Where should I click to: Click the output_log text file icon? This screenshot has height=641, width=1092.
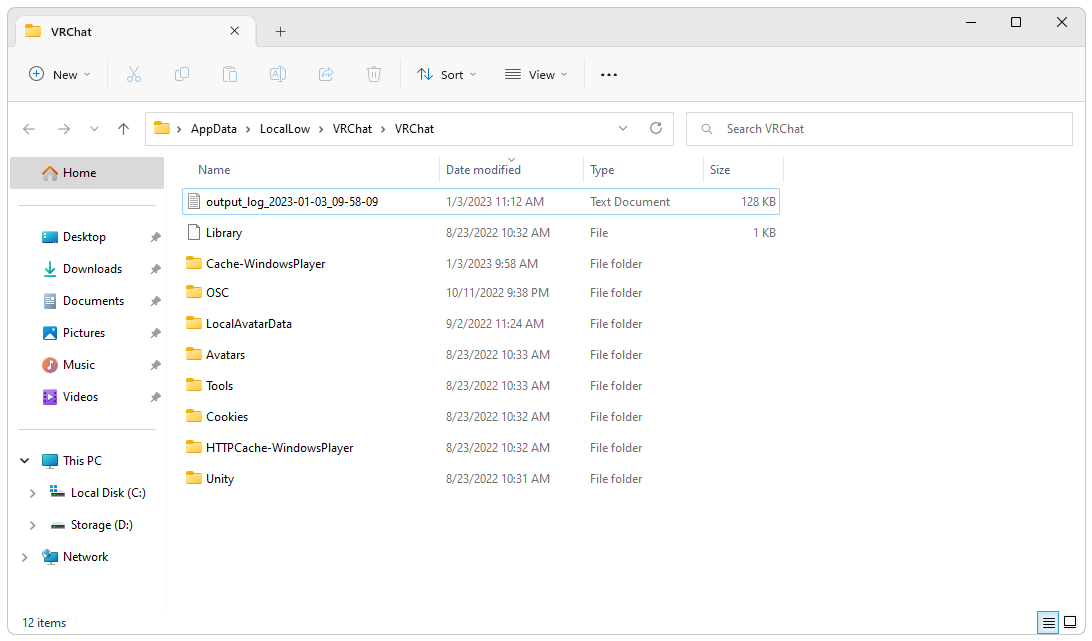(x=194, y=201)
